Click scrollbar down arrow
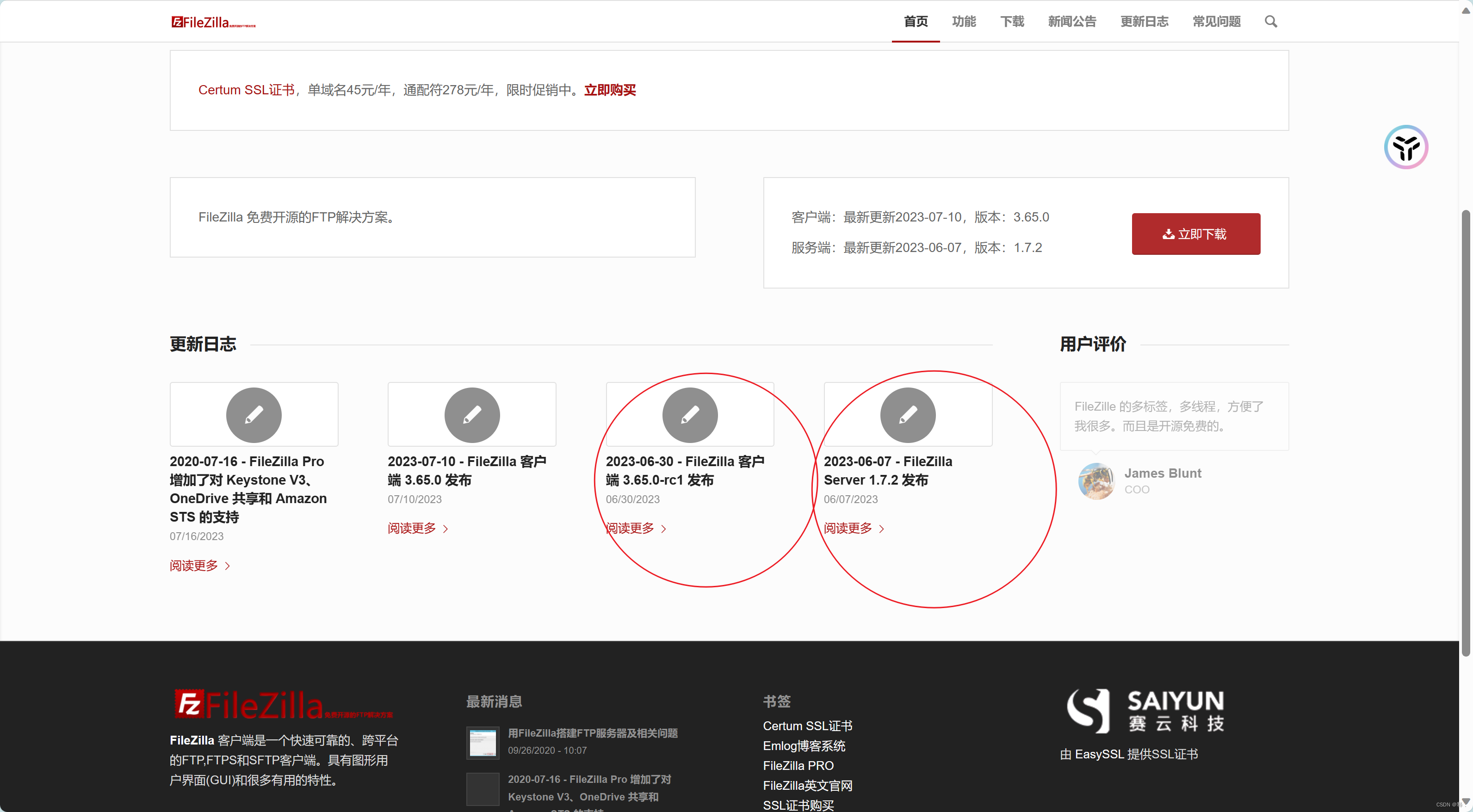This screenshot has height=812, width=1473. (1466, 802)
